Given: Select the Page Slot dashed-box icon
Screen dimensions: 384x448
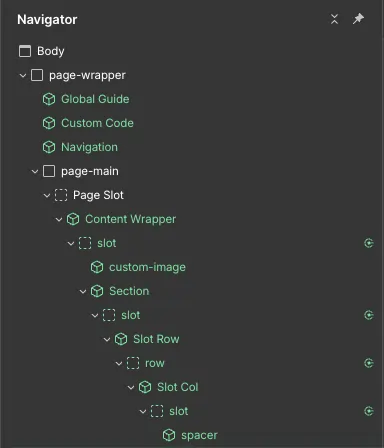Looking at the screenshot, I should 61,195.
